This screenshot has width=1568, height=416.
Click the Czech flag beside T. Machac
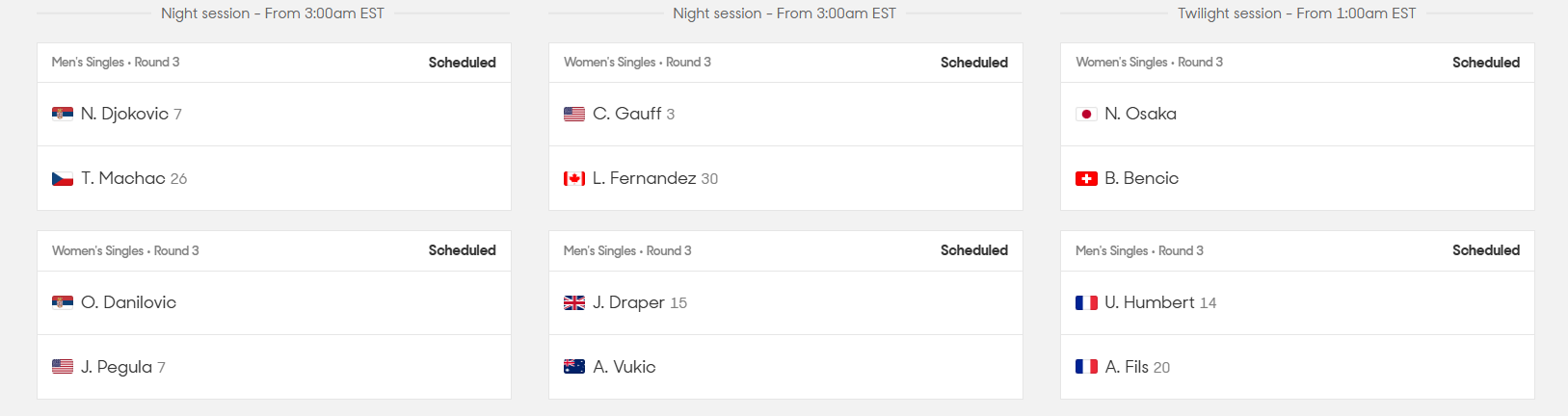point(63,178)
